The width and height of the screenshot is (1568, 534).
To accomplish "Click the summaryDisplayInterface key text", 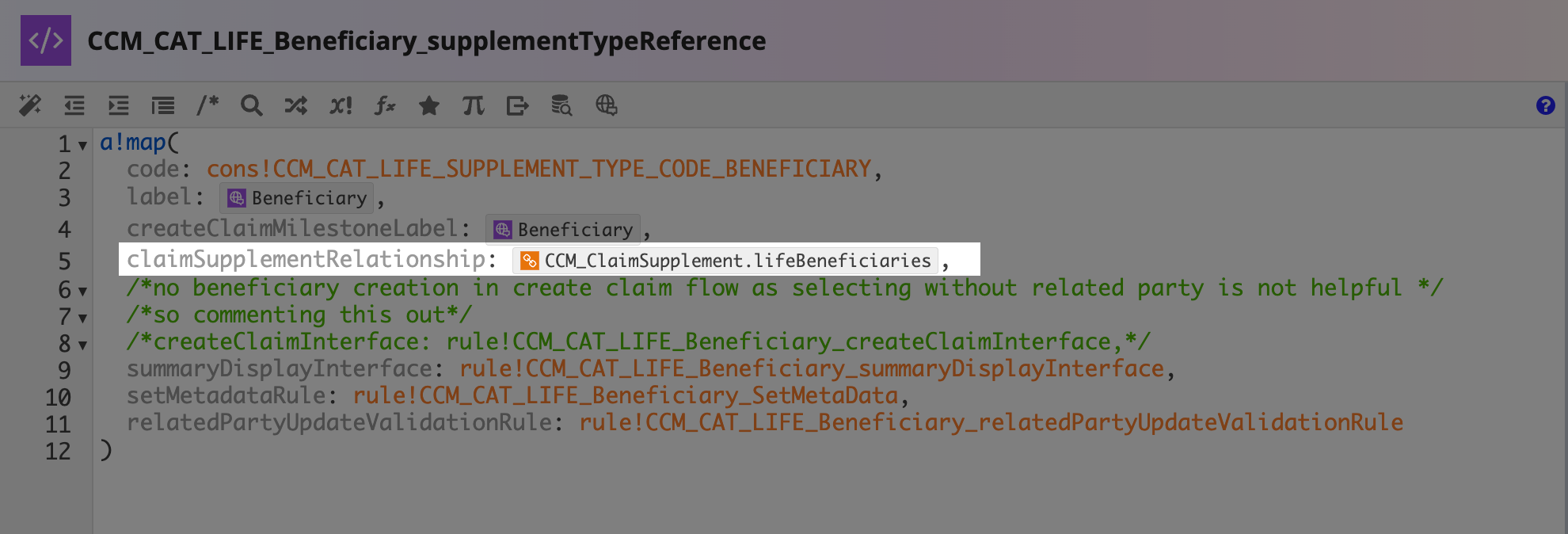I will (x=280, y=368).
